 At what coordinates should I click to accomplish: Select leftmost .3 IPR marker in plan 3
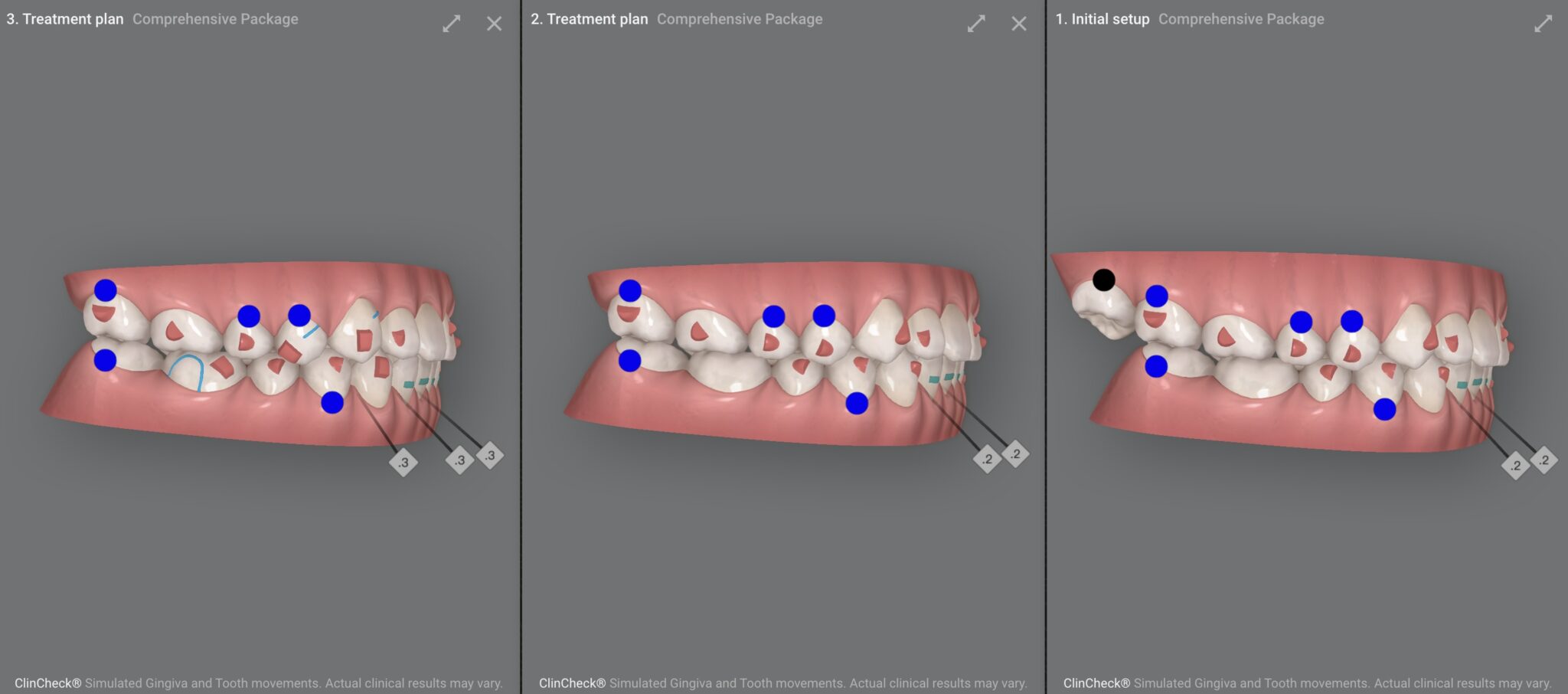point(403,462)
